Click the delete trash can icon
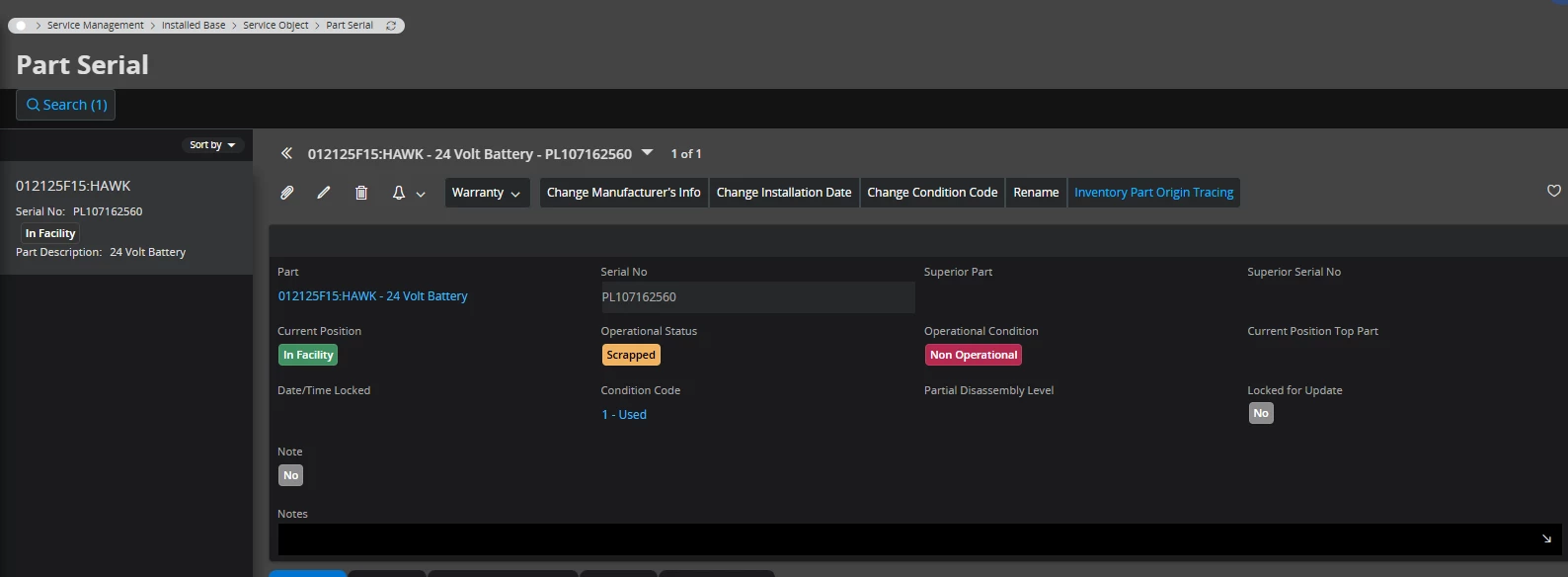1568x577 pixels. pyautogui.click(x=361, y=193)
